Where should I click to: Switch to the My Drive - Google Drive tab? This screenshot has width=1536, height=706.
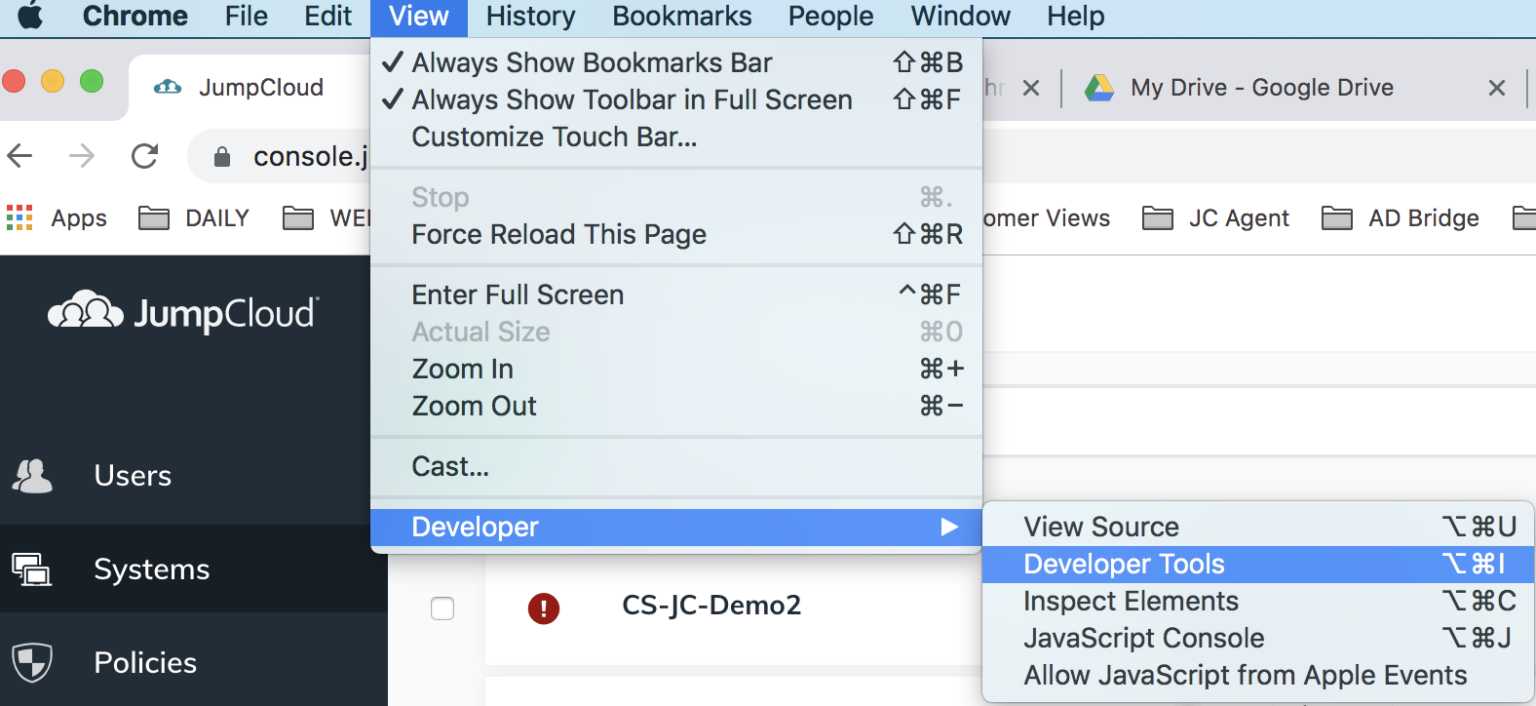tap(1259, 87)
